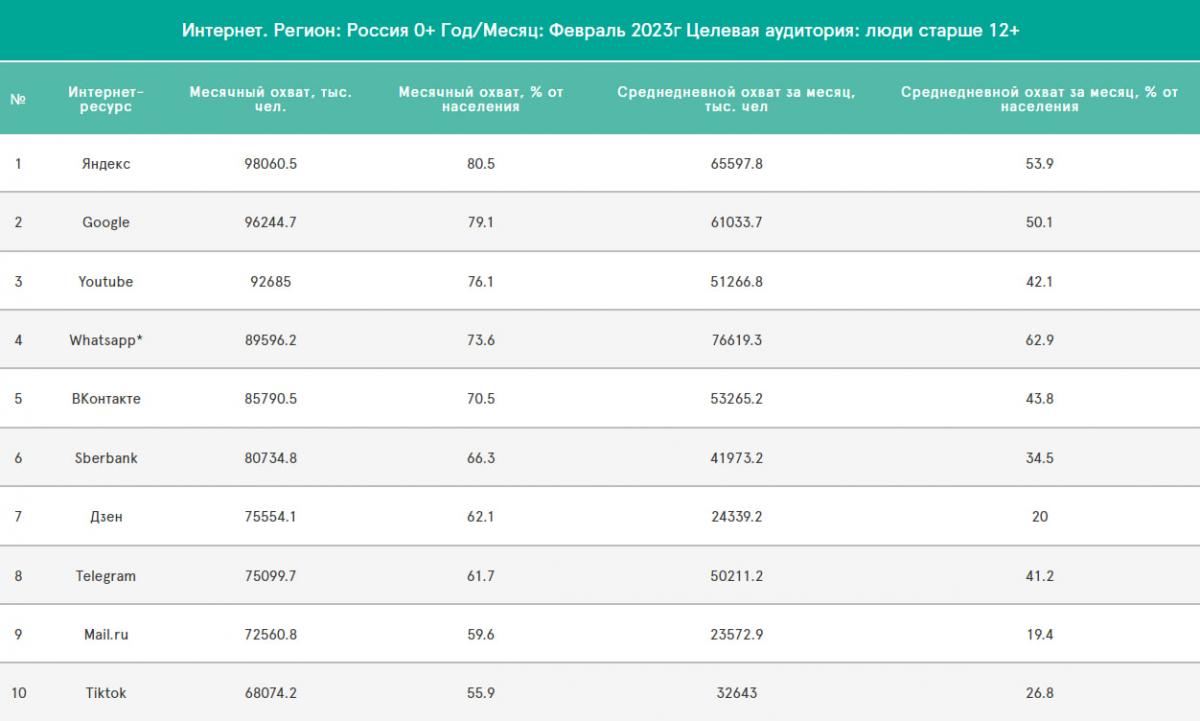Click Whatsapp daily reach value 76619.3
1200x721 pixels.
(735, 340)
